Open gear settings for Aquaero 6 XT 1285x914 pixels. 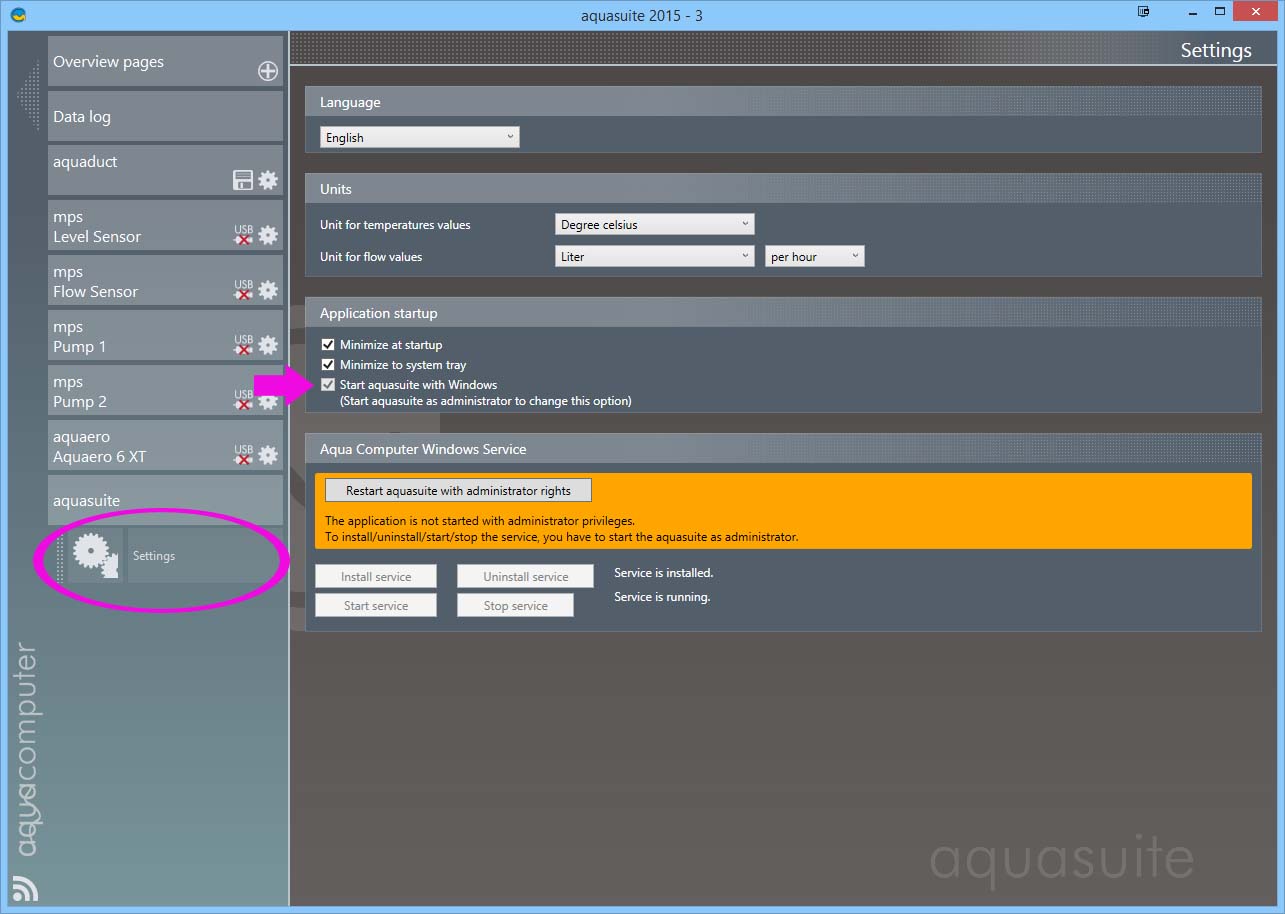(x=268, y=455)
